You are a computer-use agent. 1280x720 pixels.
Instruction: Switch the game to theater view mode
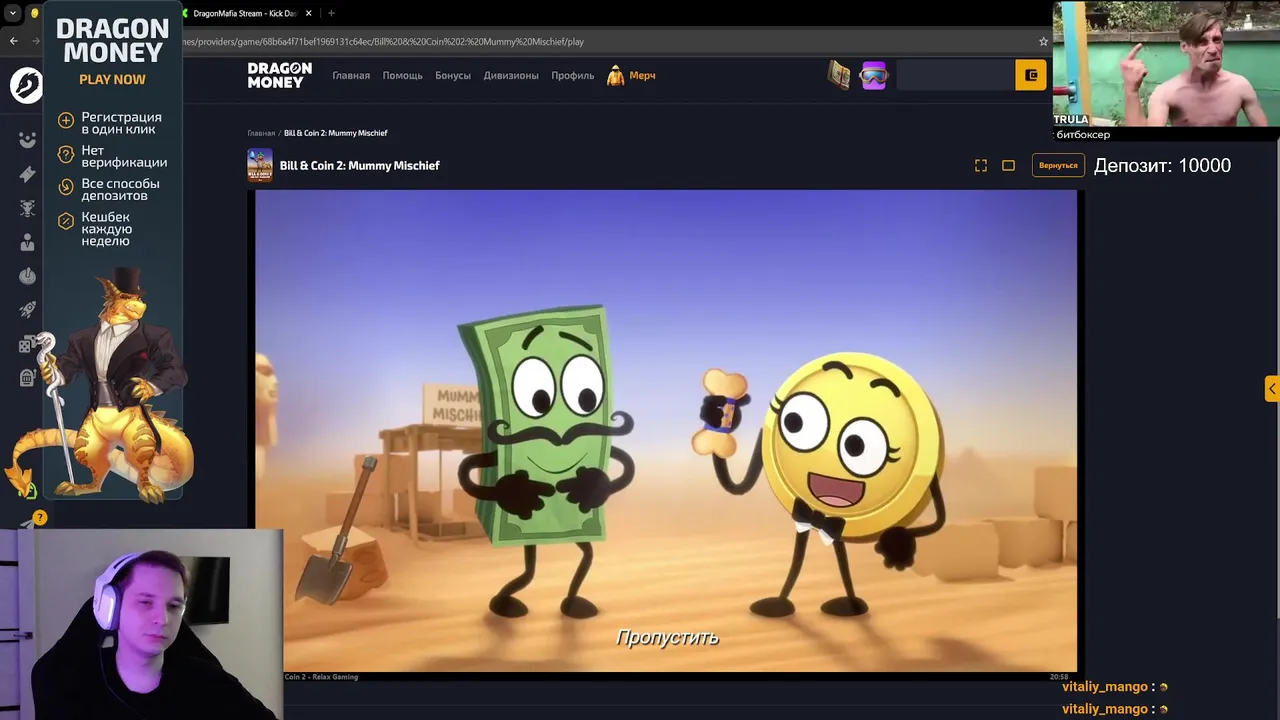pos(1008,165)
